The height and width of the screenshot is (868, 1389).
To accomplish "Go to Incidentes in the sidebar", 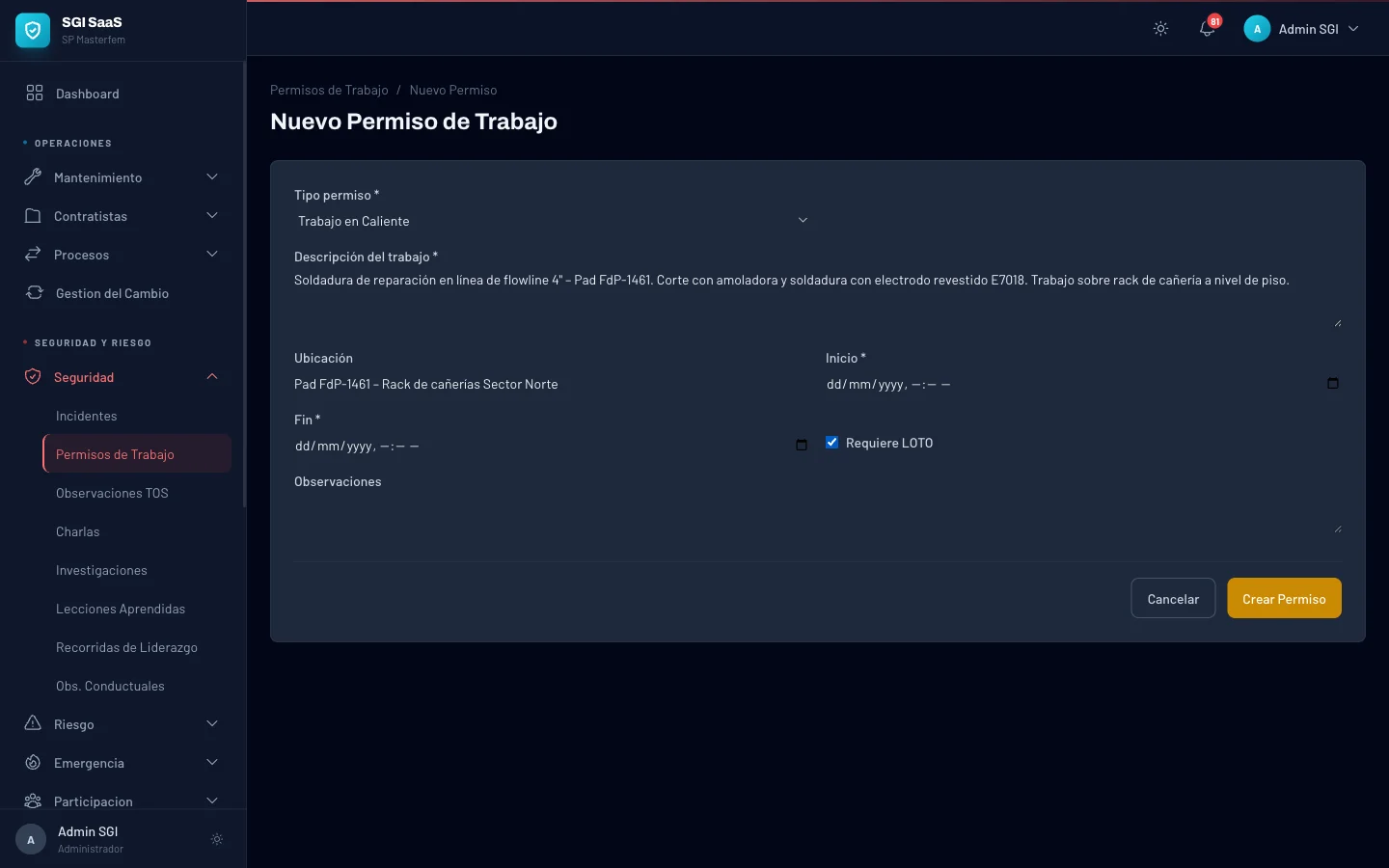I will coord(87,416).
